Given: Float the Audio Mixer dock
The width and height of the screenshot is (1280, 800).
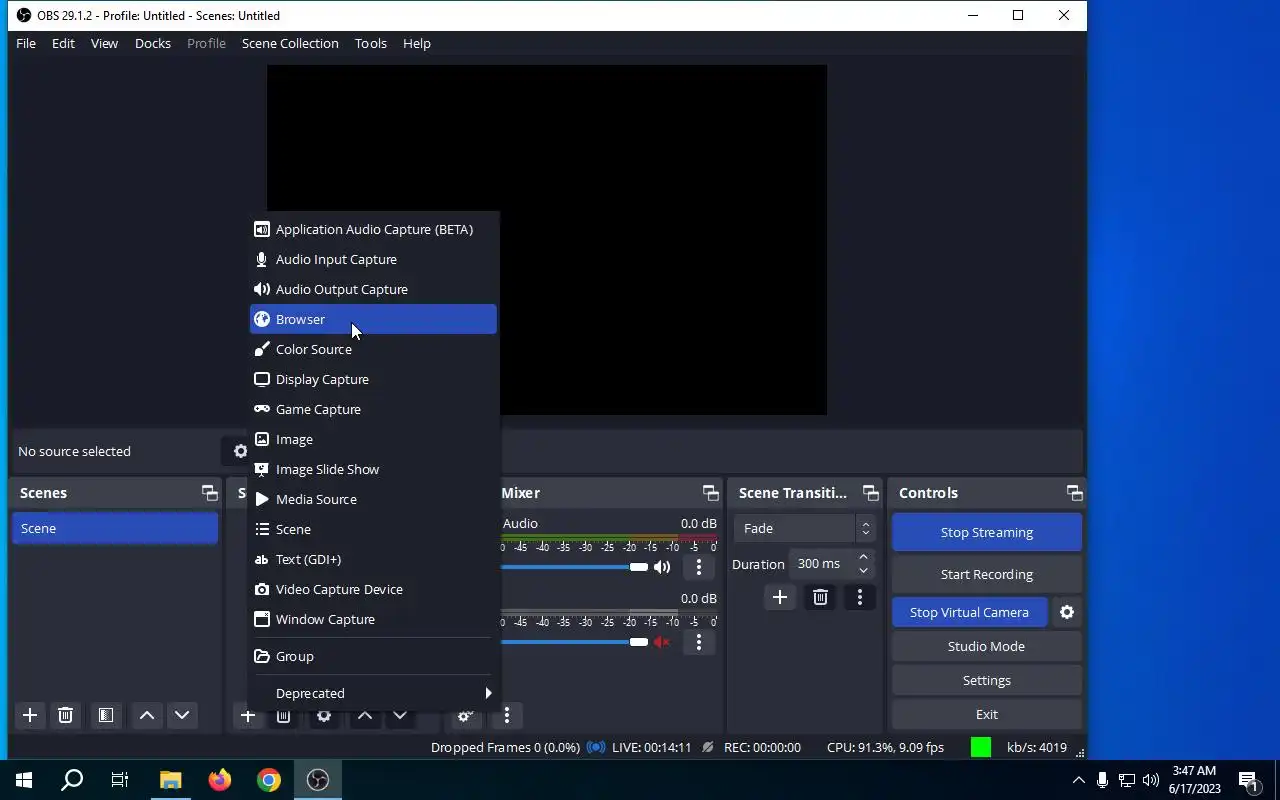Looking at the screenshot, I should tap(710, 493).
